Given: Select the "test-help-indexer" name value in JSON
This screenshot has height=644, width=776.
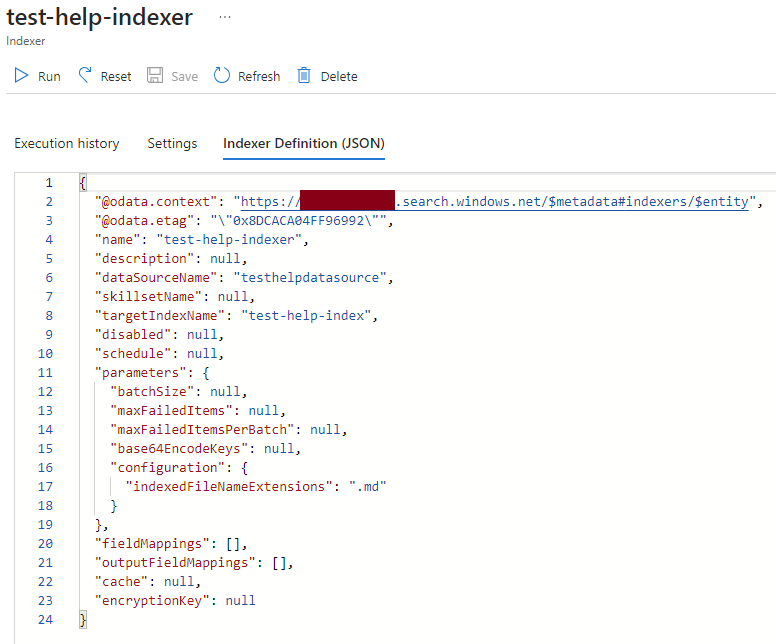Looking at the screenshot, I should (229, 240).
